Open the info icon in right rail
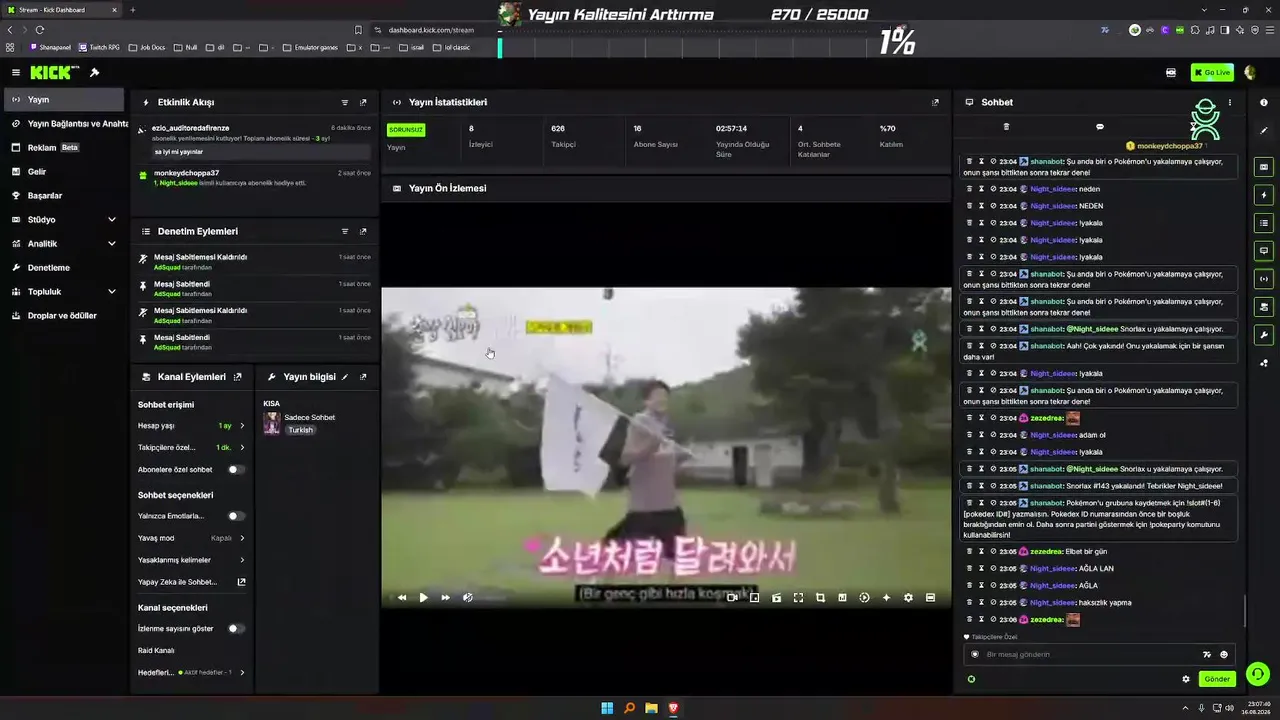This screenshot has width=1280, height=720. (x=1264, y=102)
